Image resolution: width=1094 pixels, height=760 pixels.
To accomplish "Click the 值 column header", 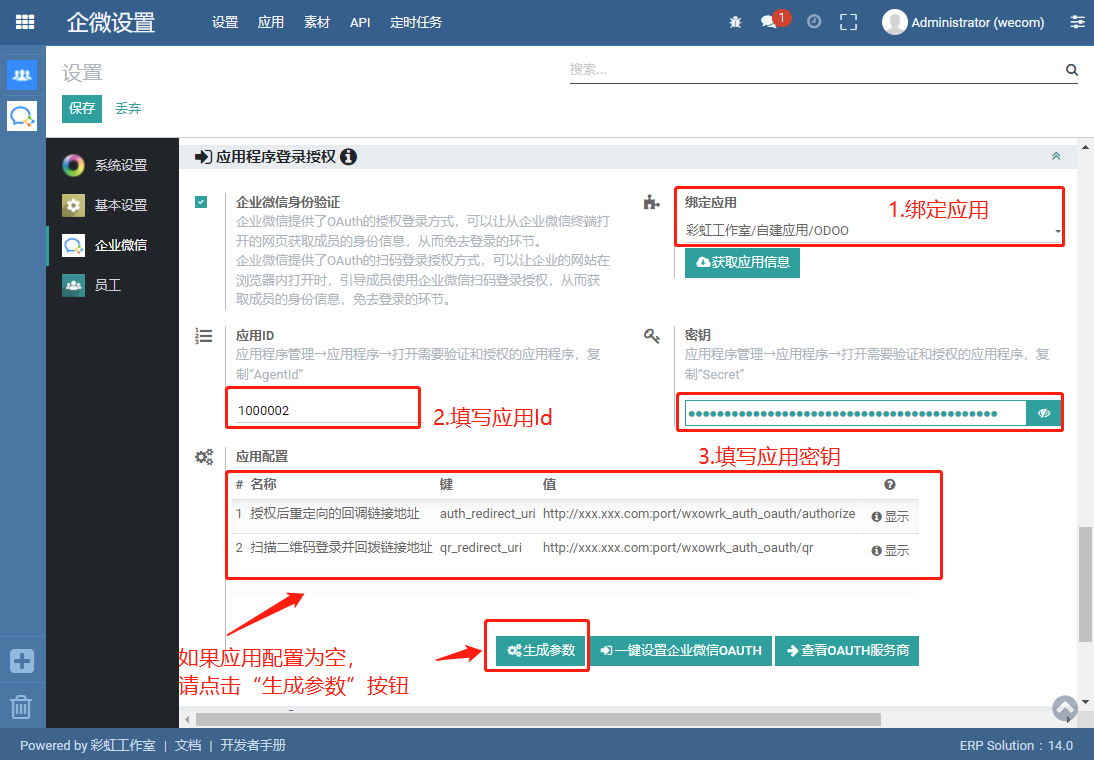I will point(549,484).
